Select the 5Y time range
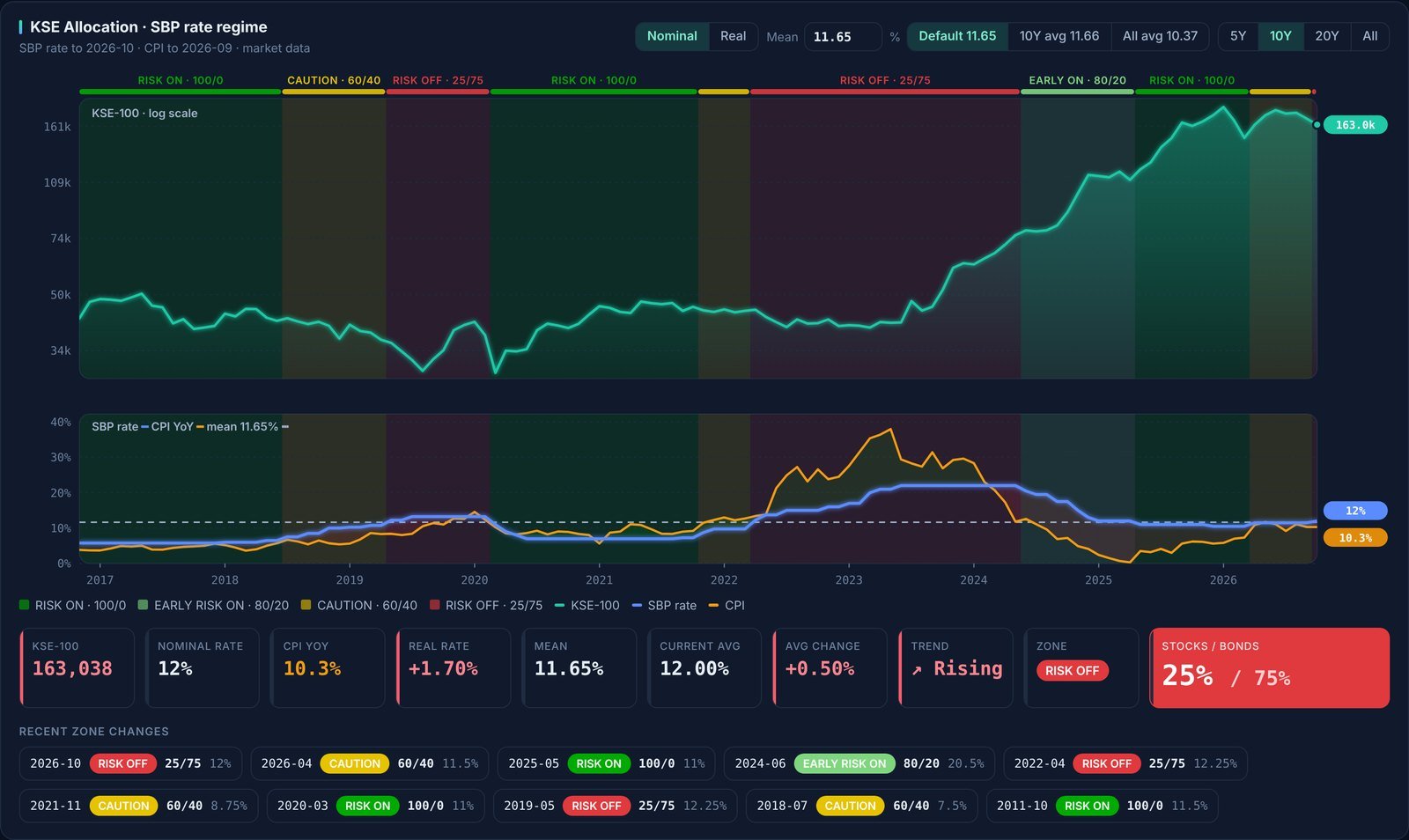 pyautogui.click(x=1238, y=36)
